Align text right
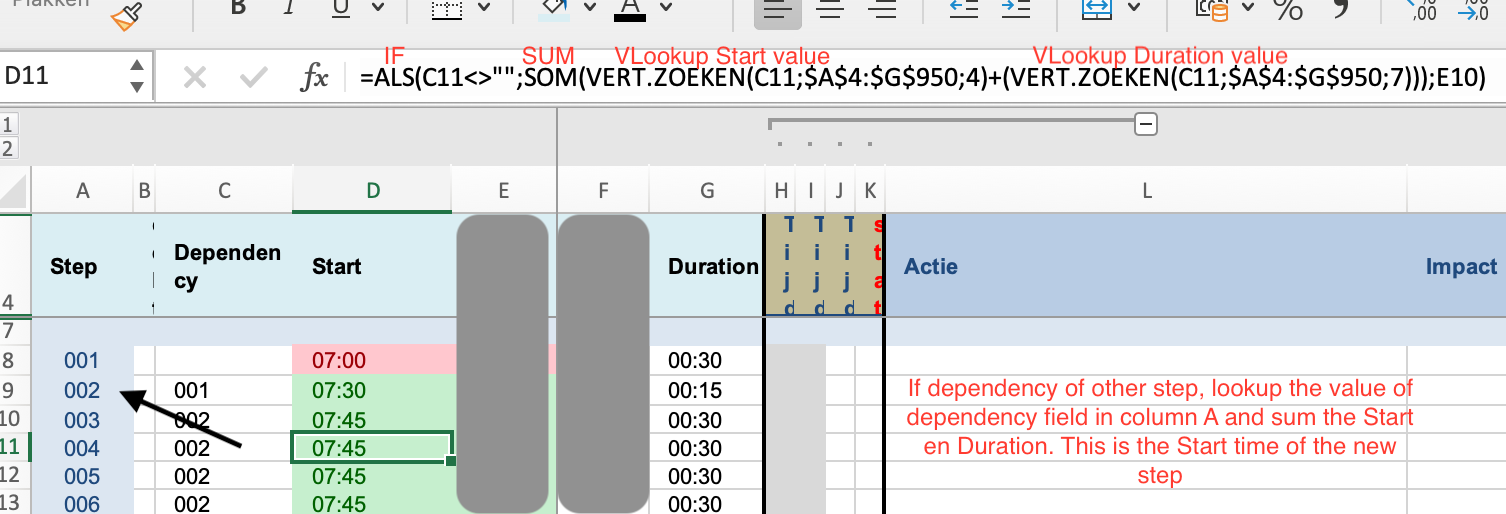The height and width of the screenshot is (514, 1506). click(x=882, y=9)
